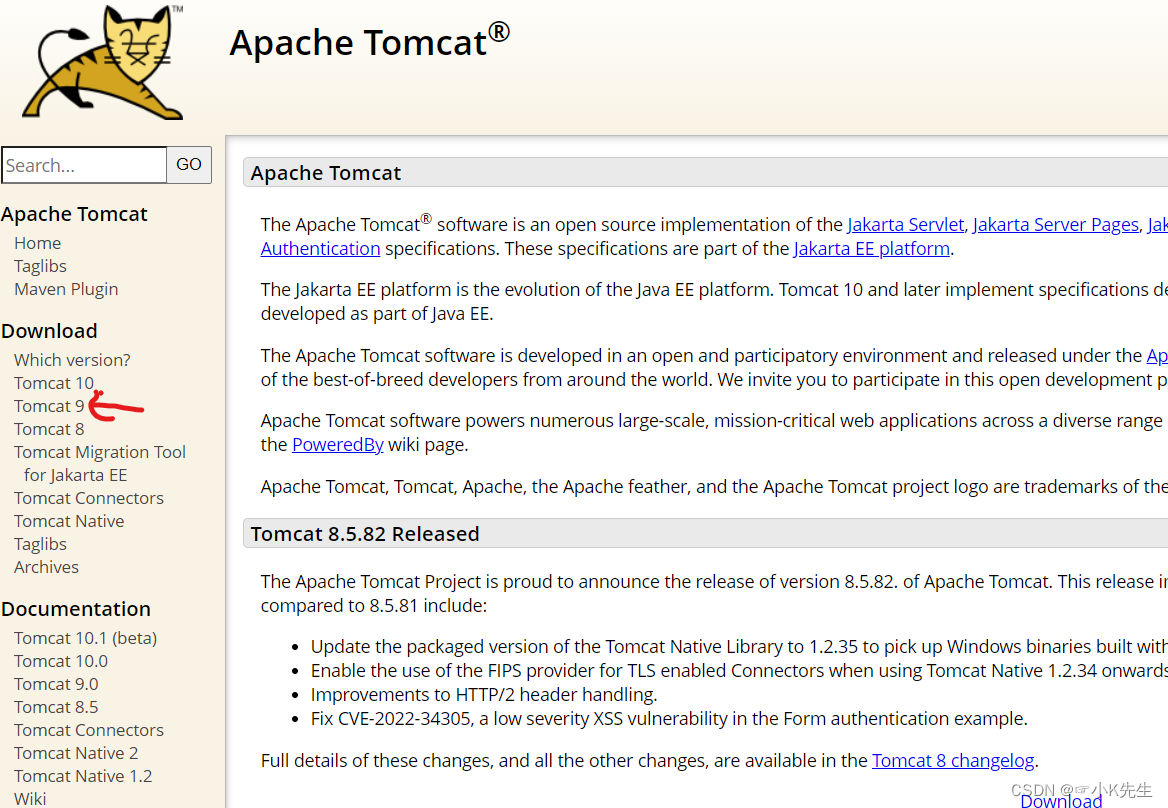Follow the Jakarta Server Pages hyperlink
Screen dimensions: 1168x808
click(x=1056, y=225)
